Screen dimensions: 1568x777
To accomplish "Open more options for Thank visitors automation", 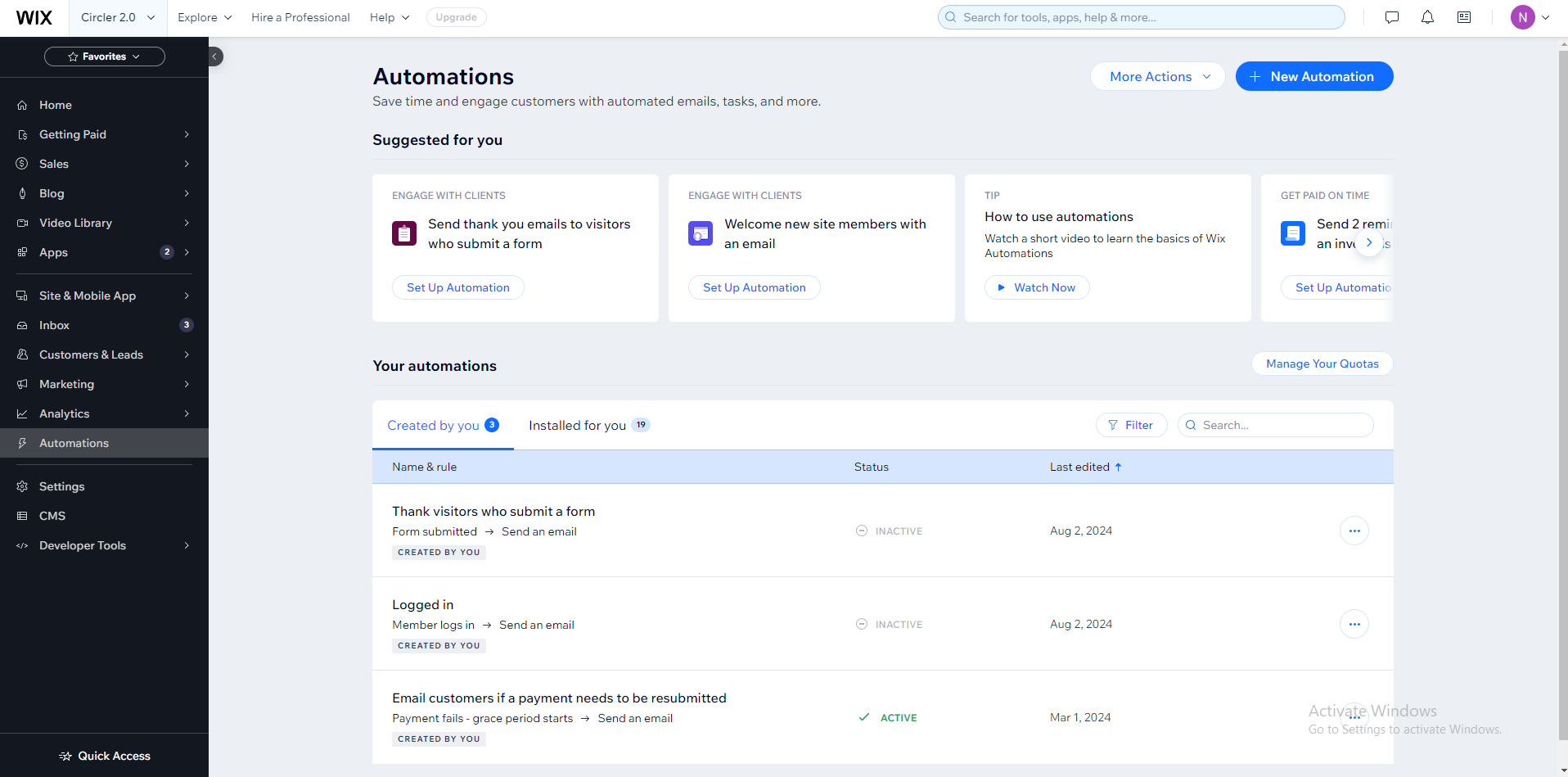I will pyautogui.click(x=1354, y=531).
